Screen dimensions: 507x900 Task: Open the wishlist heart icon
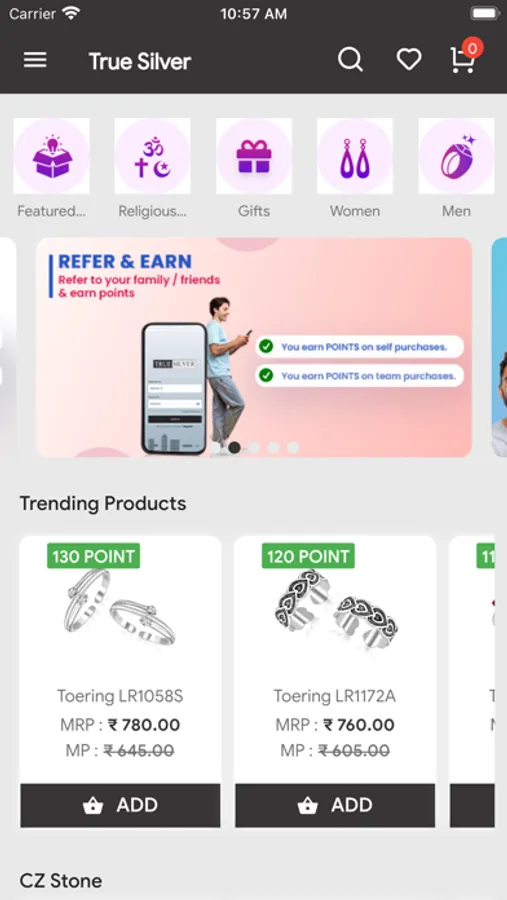tap(409, 60)
